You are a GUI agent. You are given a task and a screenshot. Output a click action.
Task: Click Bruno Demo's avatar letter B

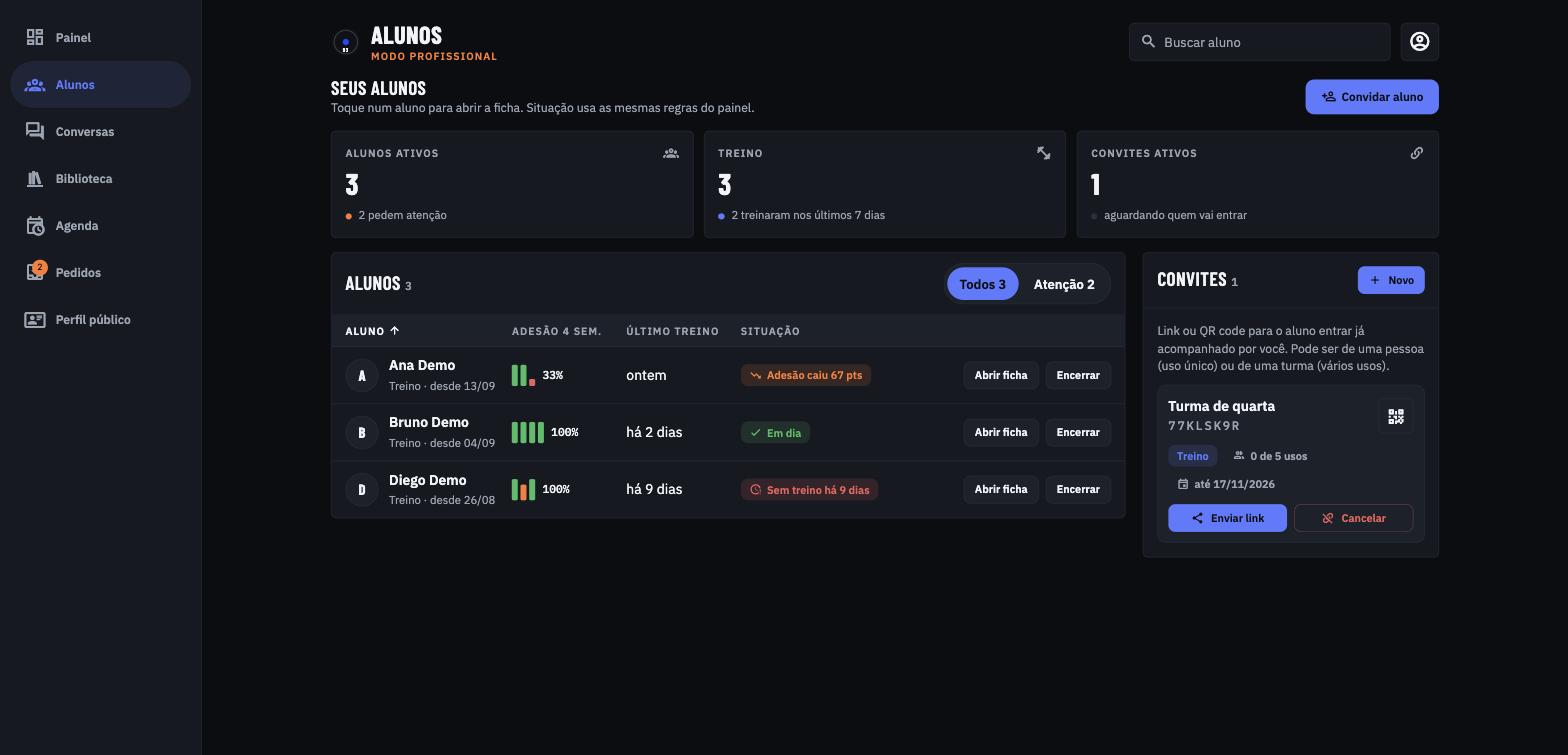pyautogui.click(x=362, y=433)
